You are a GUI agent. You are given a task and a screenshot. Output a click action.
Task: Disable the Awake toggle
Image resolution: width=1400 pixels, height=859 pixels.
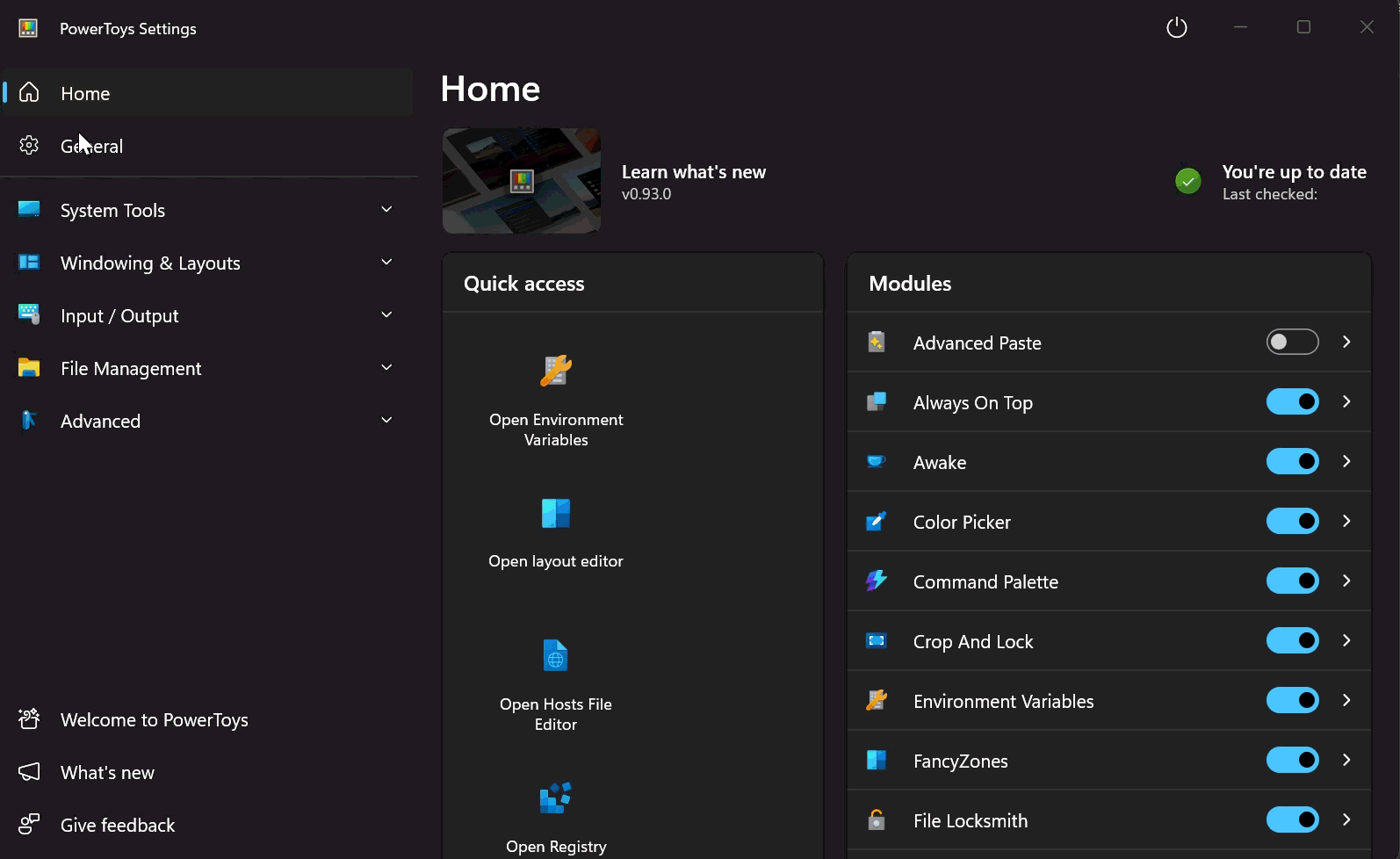click(x=1293, y=461)
